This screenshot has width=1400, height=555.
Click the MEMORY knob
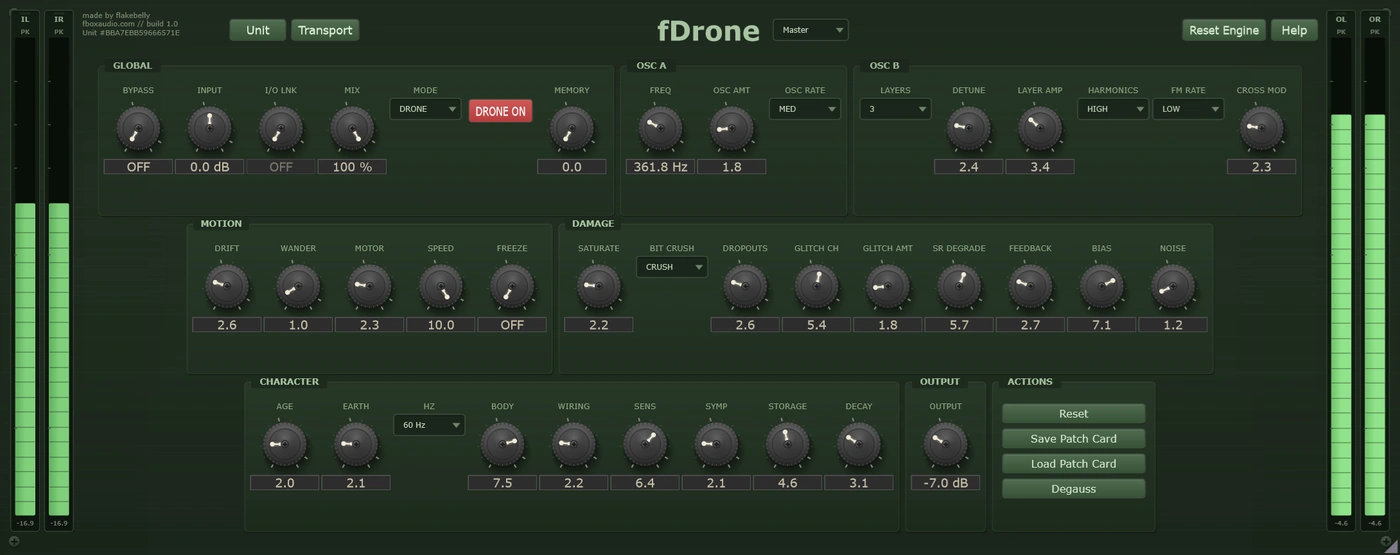tap(572, 129)
